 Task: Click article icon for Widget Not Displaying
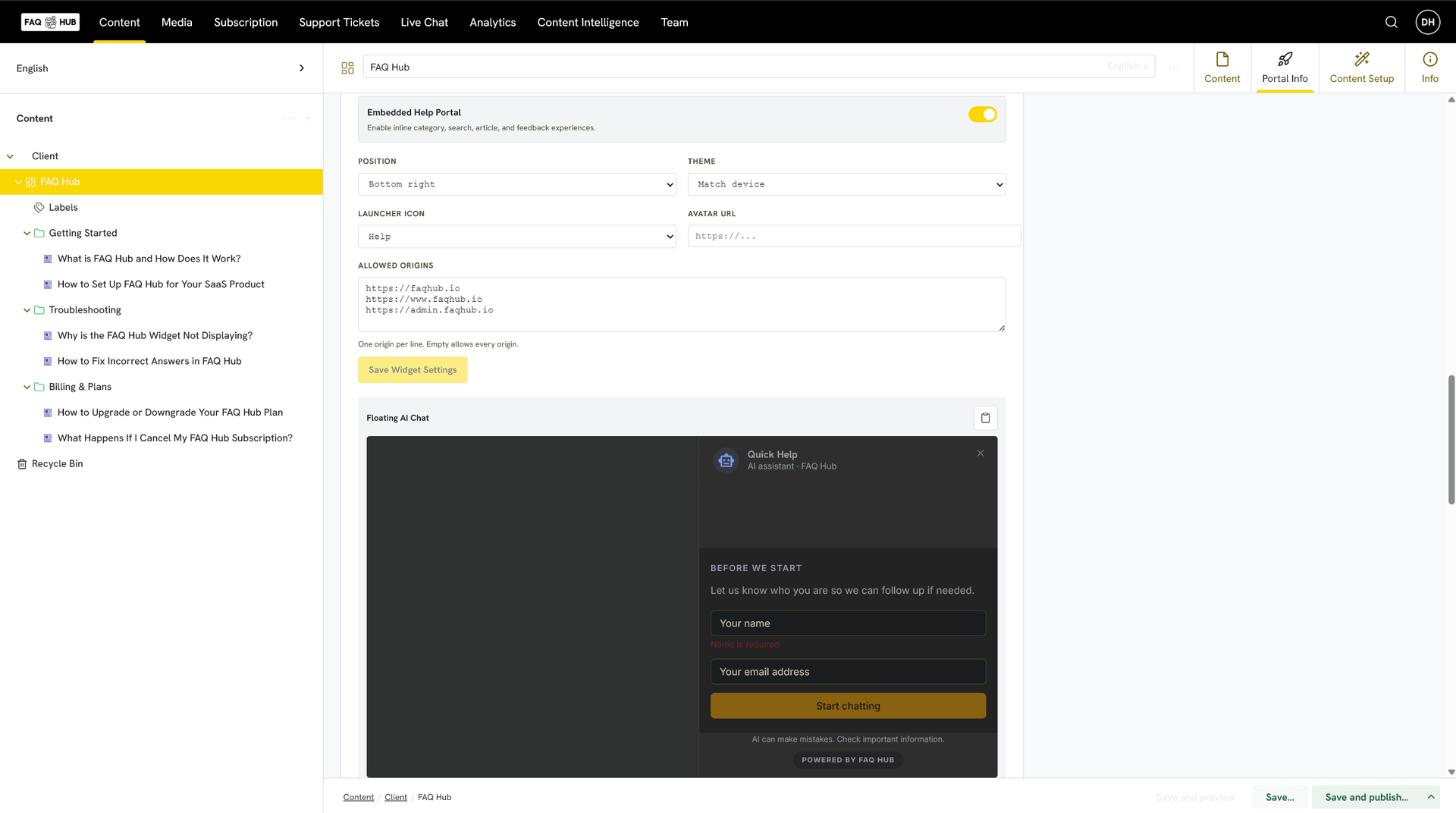[x=48, y=336]
